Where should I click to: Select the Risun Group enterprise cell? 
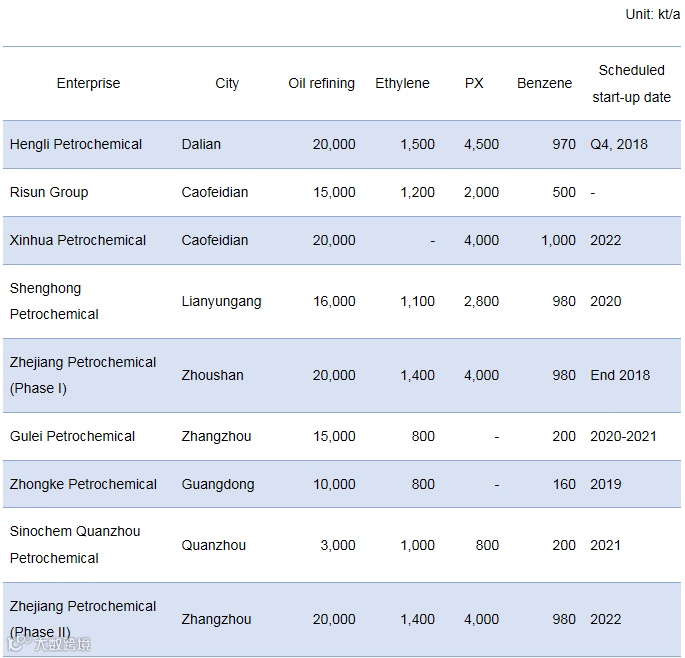click(49, 192)
